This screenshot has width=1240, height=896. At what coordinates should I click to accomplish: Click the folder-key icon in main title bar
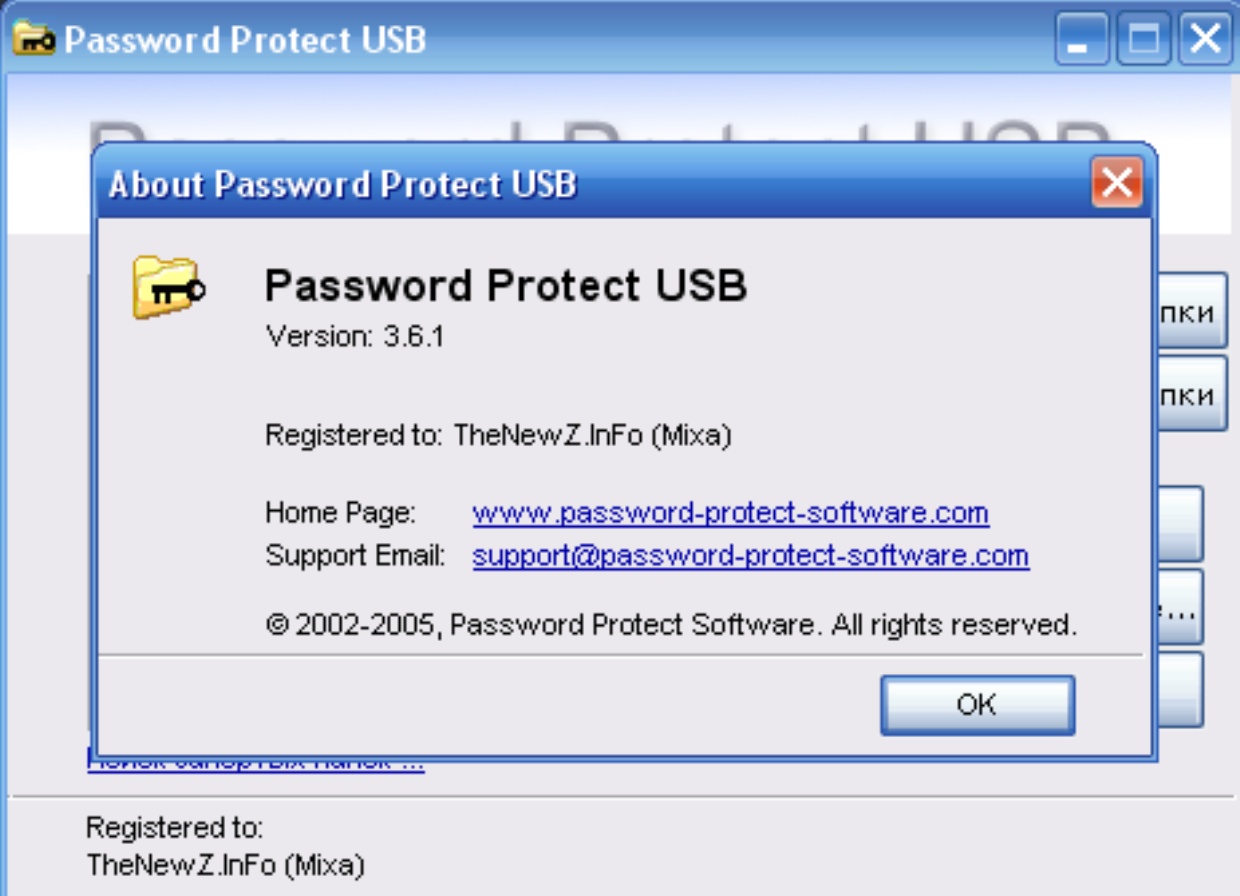click(34, 40)
